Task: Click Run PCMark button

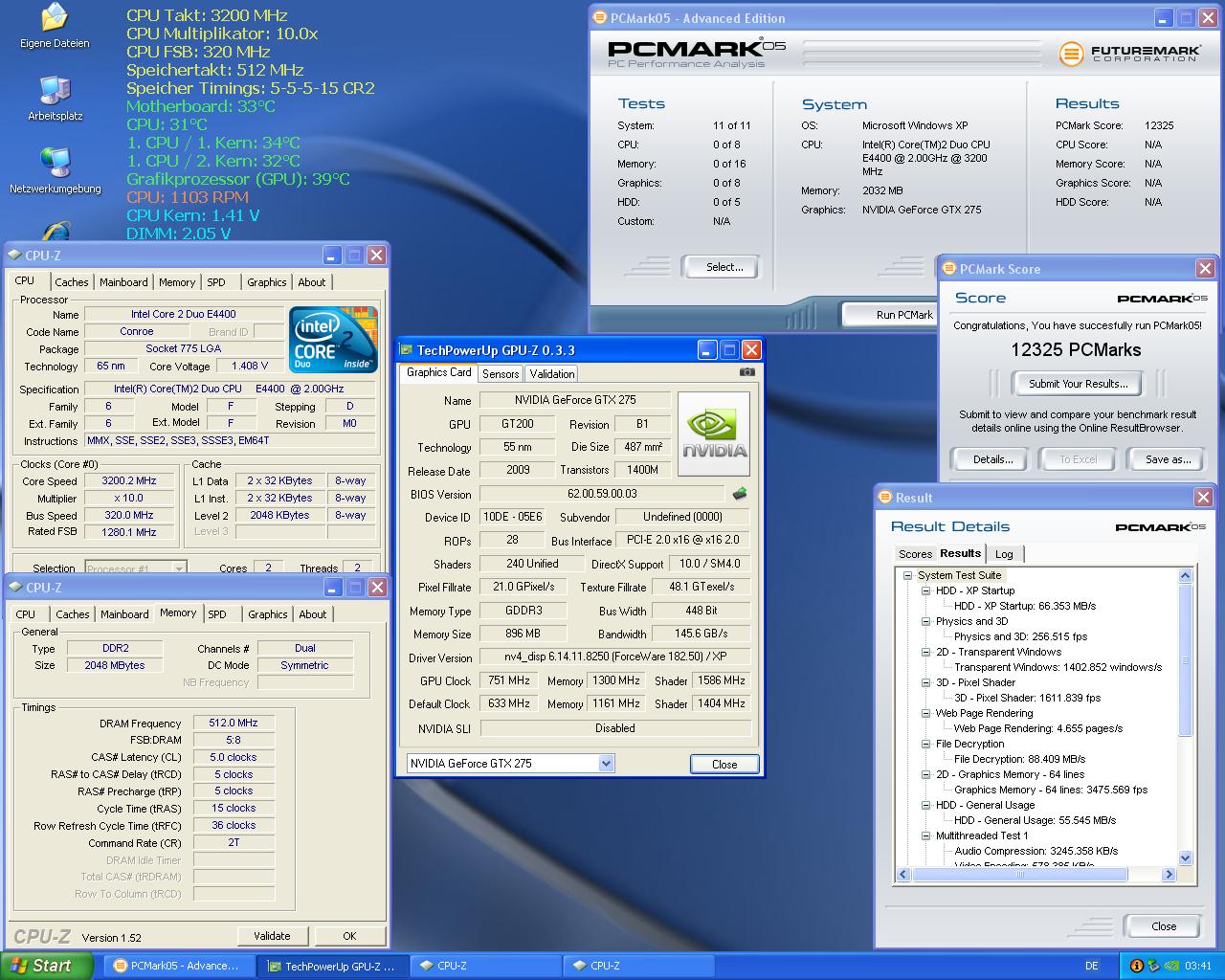Action: click(x=891, y=315)
